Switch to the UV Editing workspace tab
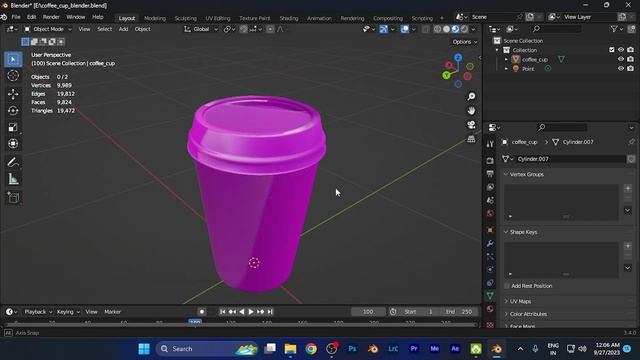Screen dimensions: 640x360 point(218,18)
